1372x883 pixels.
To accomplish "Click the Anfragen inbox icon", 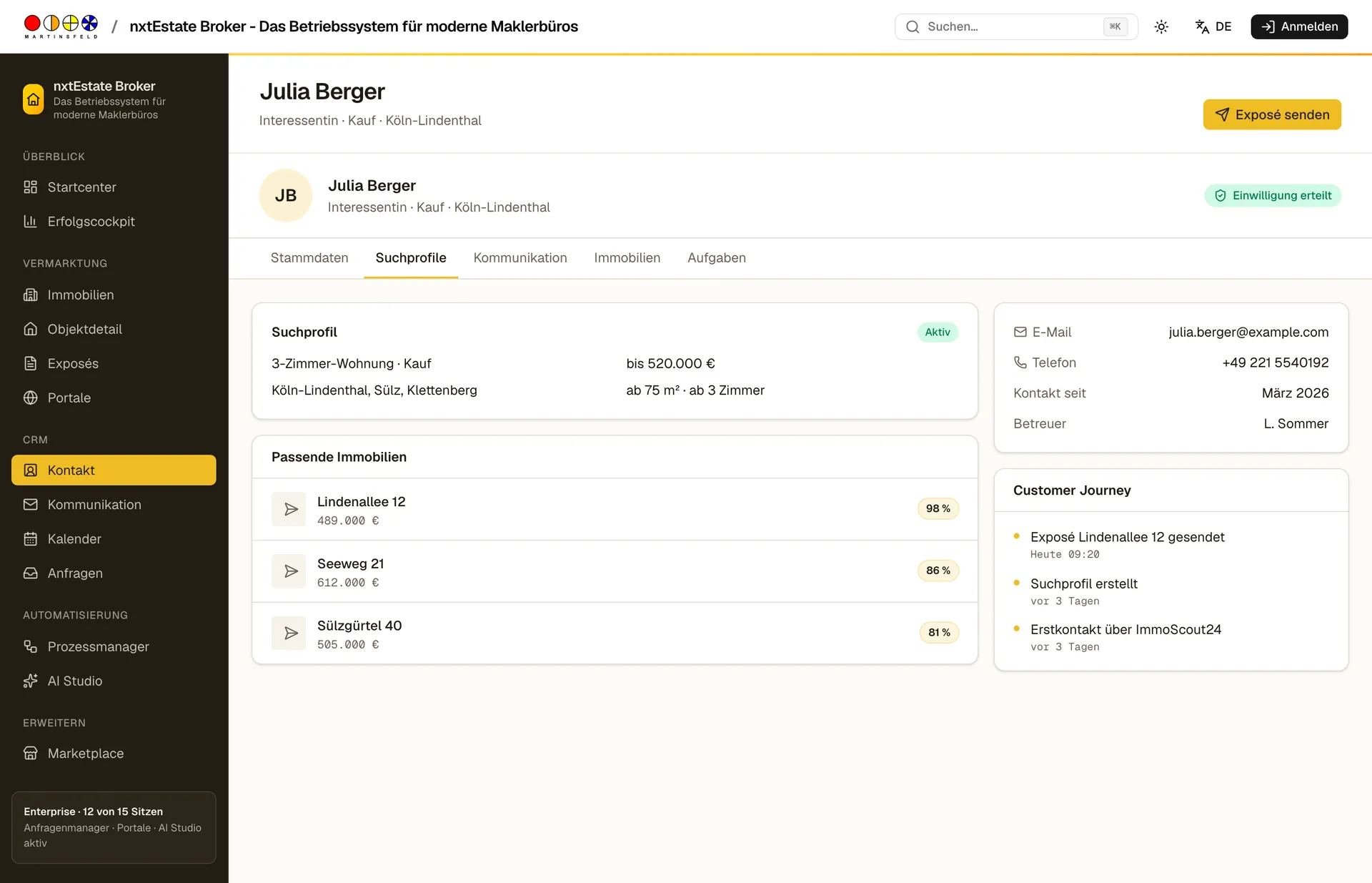I will [x=31, y=573].
